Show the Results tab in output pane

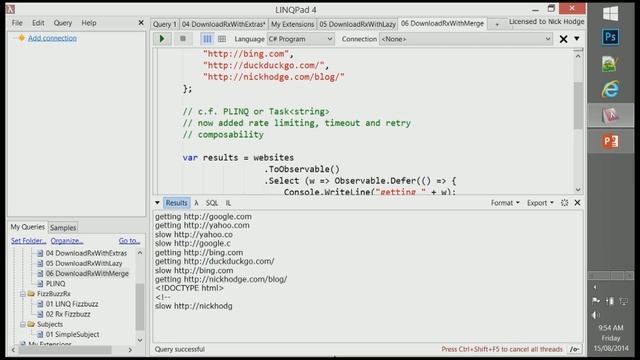[176, 203]
